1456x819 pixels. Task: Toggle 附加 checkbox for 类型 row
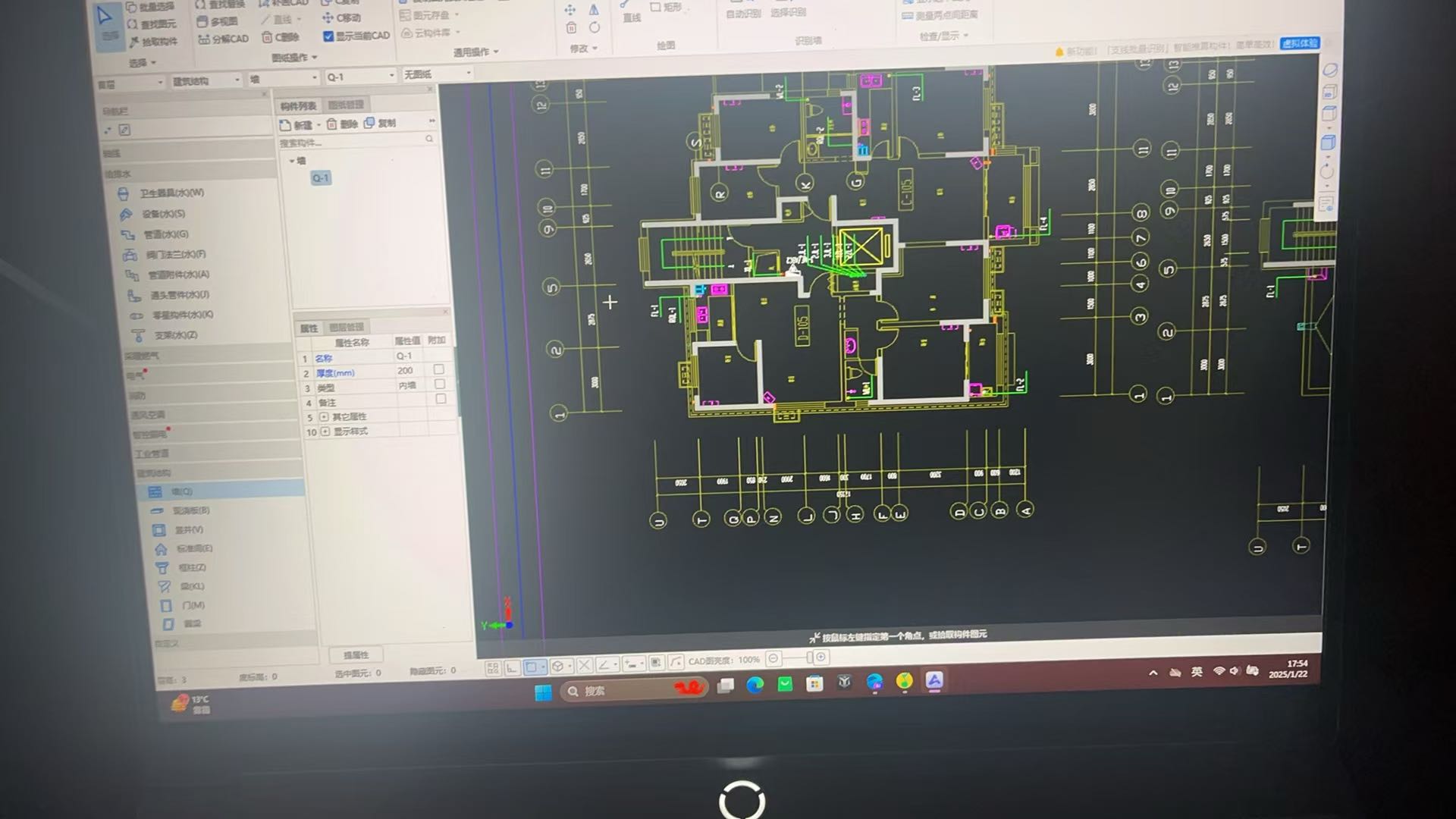439,384
